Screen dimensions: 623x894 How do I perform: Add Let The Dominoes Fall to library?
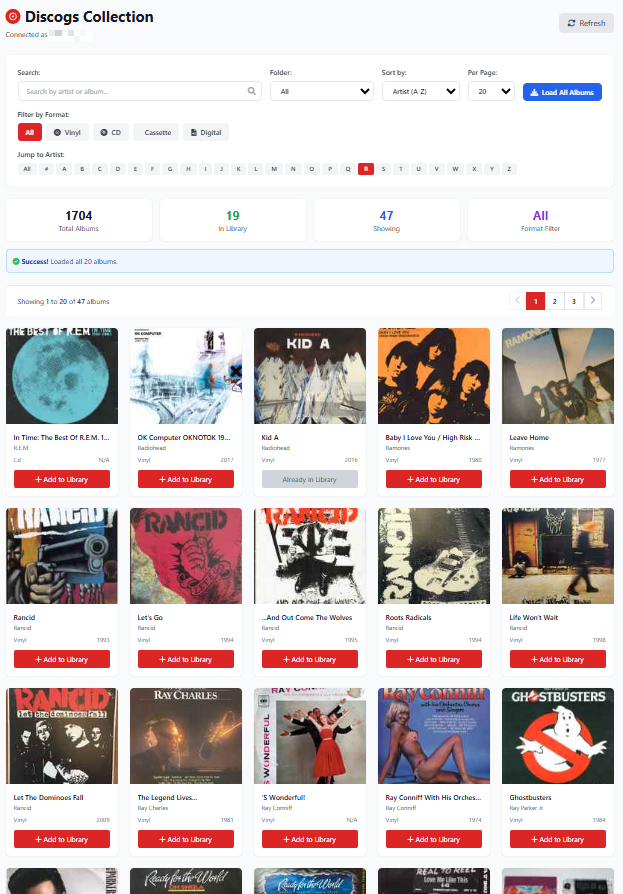point(62,839)
